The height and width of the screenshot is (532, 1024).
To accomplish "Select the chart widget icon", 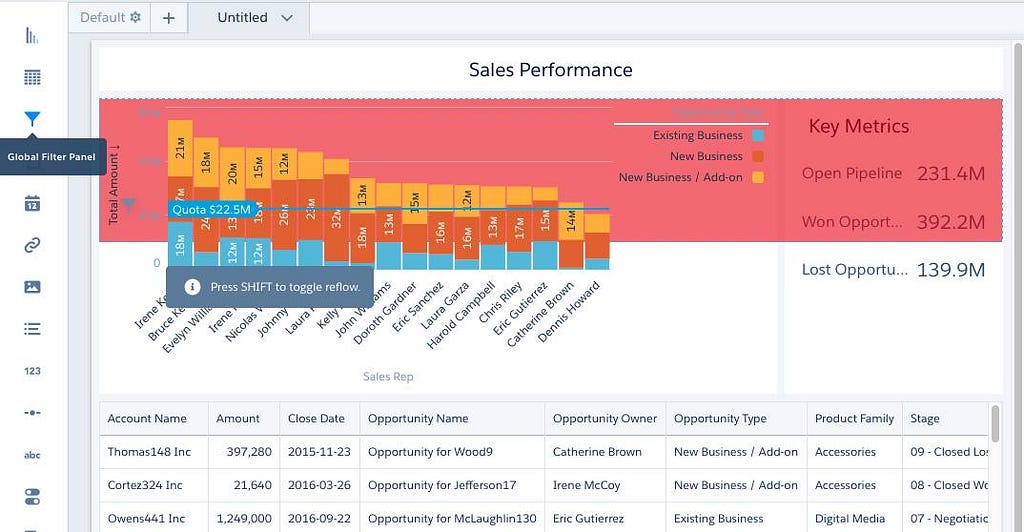I will [x=31, y=35].
